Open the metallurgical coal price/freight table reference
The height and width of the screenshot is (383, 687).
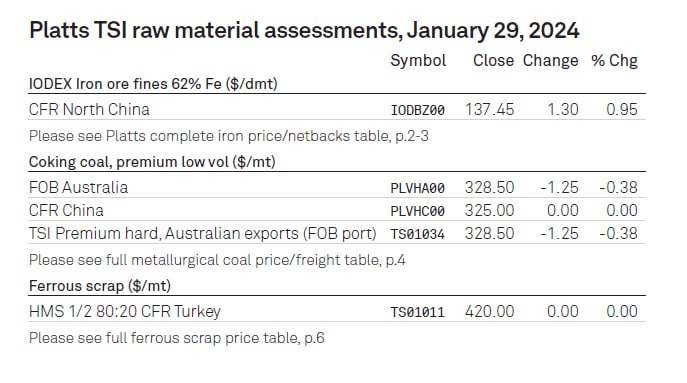pyautogui.click(x=217, y=260)
